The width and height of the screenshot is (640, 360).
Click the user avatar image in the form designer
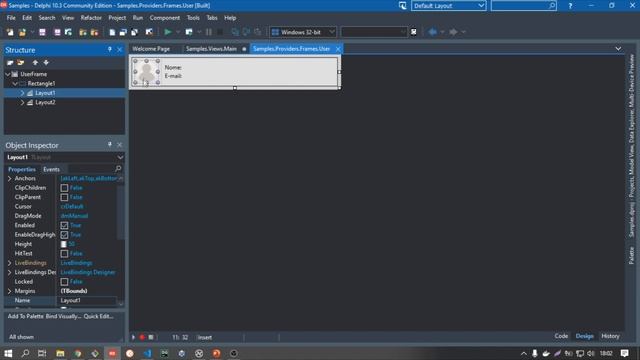coord(147,72)
